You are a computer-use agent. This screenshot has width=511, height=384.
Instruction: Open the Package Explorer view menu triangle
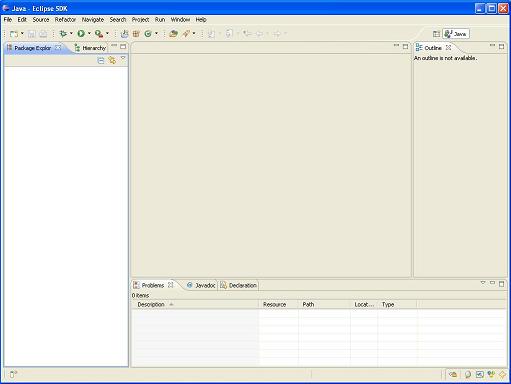(123, 59)
